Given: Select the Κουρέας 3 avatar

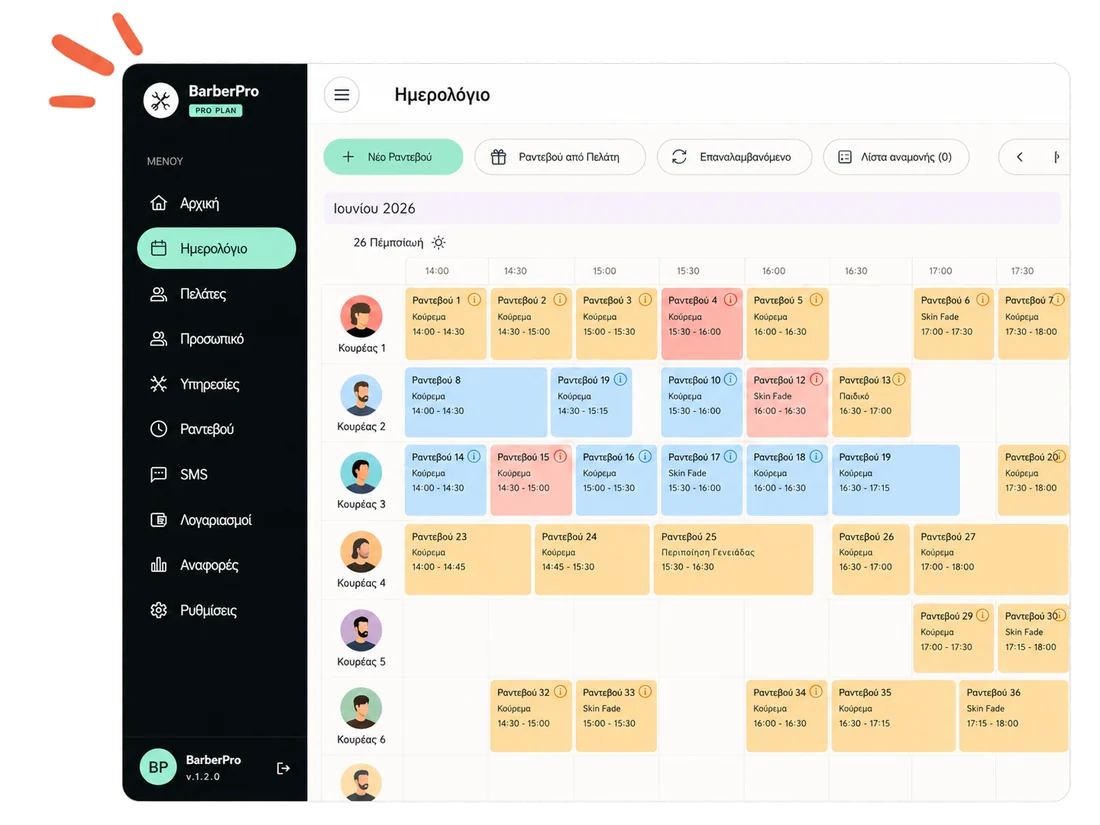Looking at the screenshot, I should (x=361, y=473).
